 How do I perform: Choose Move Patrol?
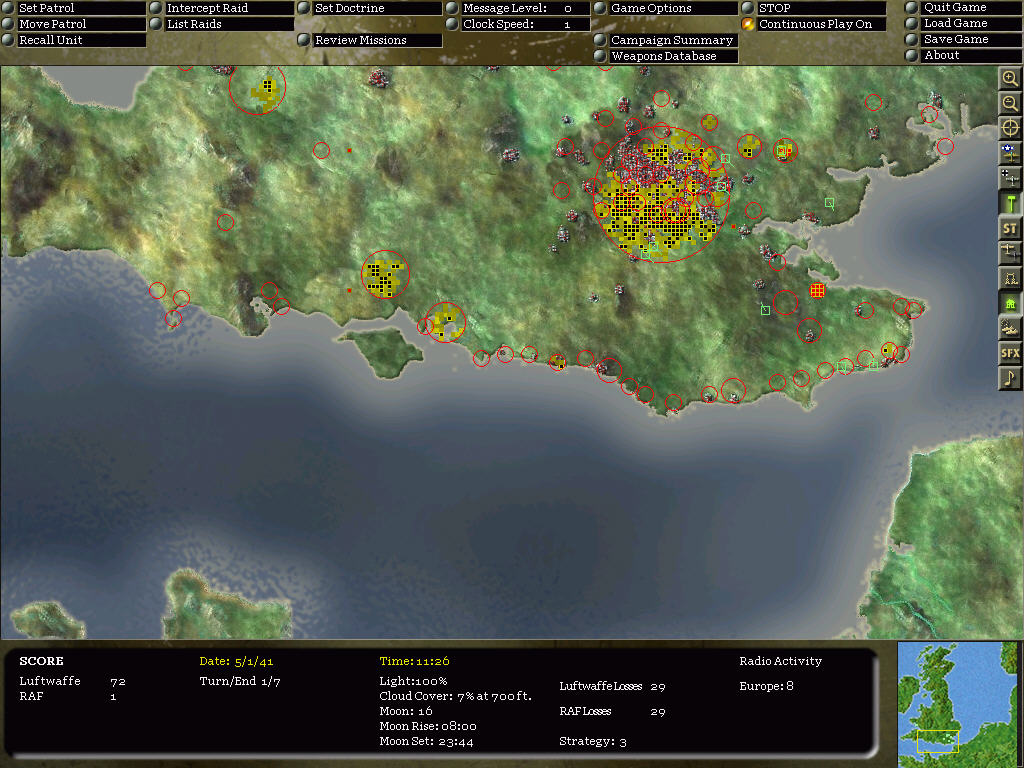pyautogui.click(x=73, y=24)
